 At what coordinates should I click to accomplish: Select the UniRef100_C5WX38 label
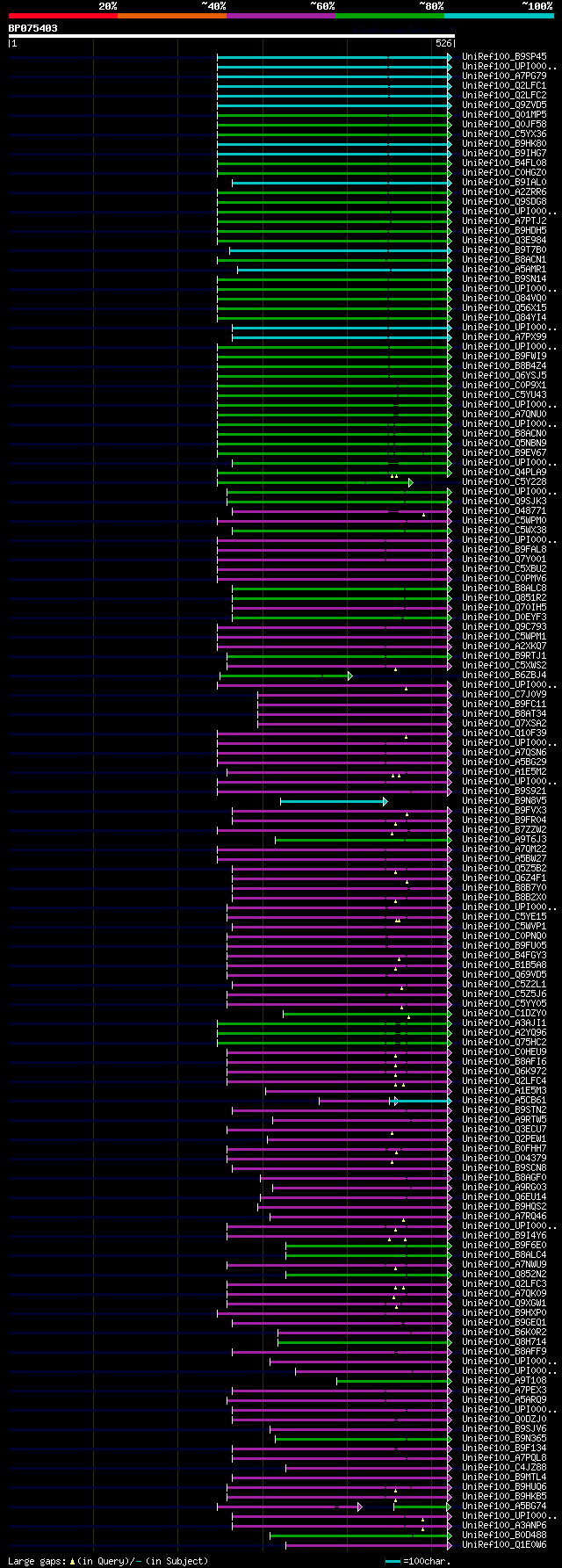tap(504, 530)
